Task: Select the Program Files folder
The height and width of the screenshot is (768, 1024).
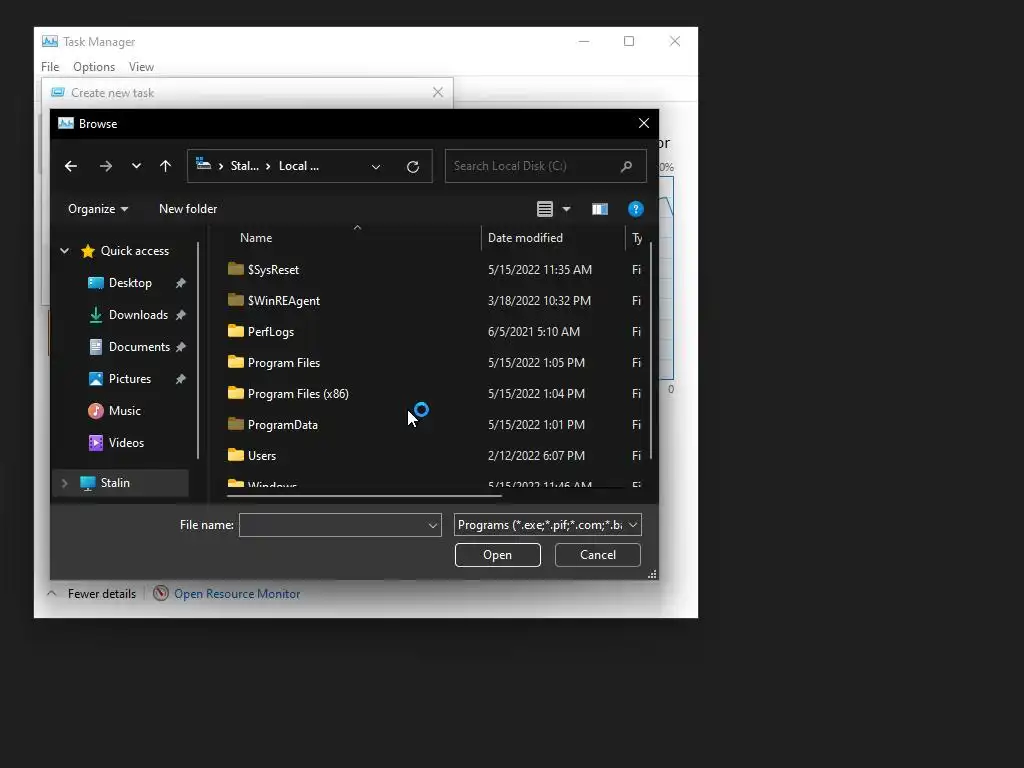Action: coord(283,363)
